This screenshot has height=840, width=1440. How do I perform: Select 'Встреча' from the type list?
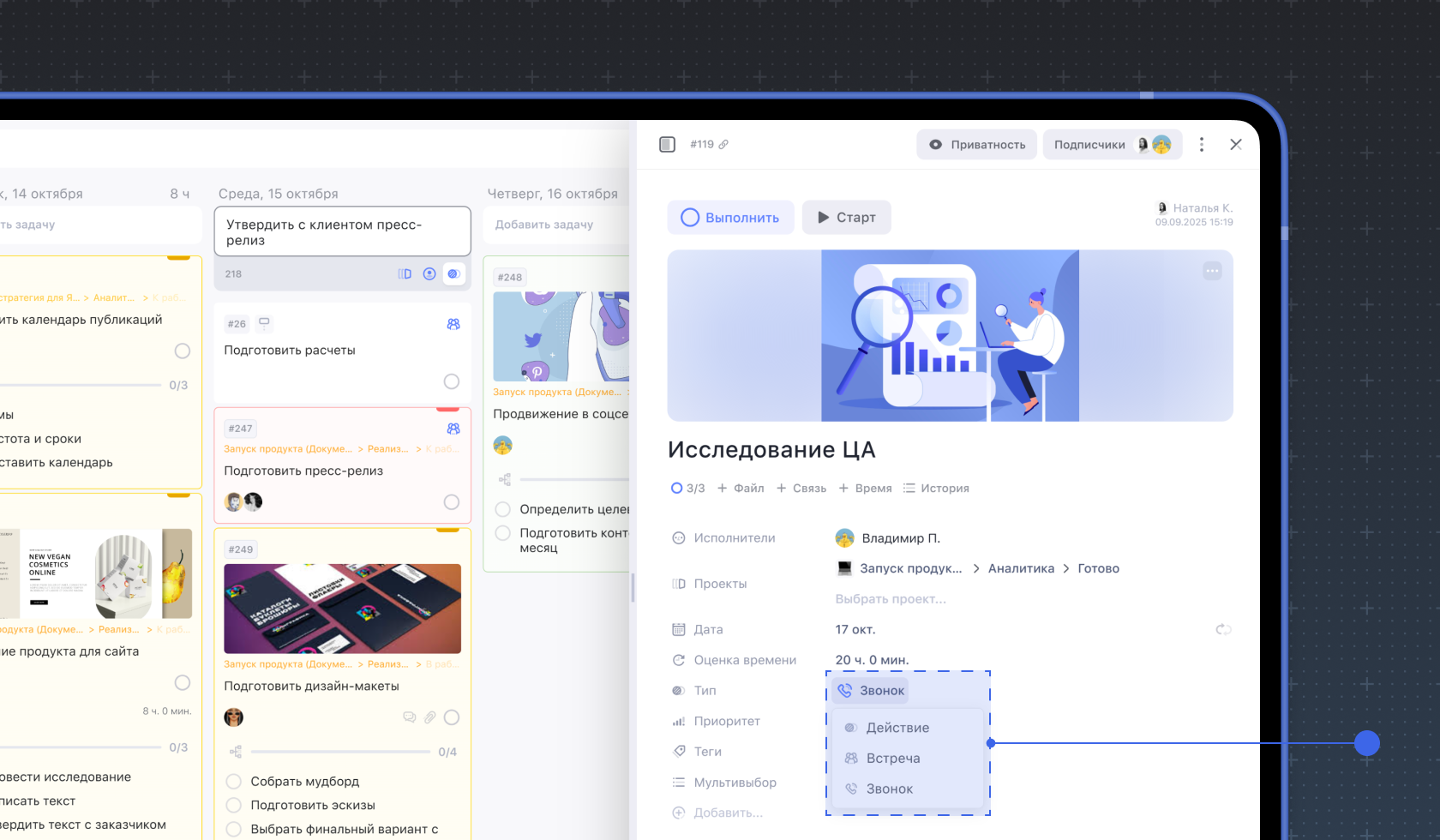point(892,759)
